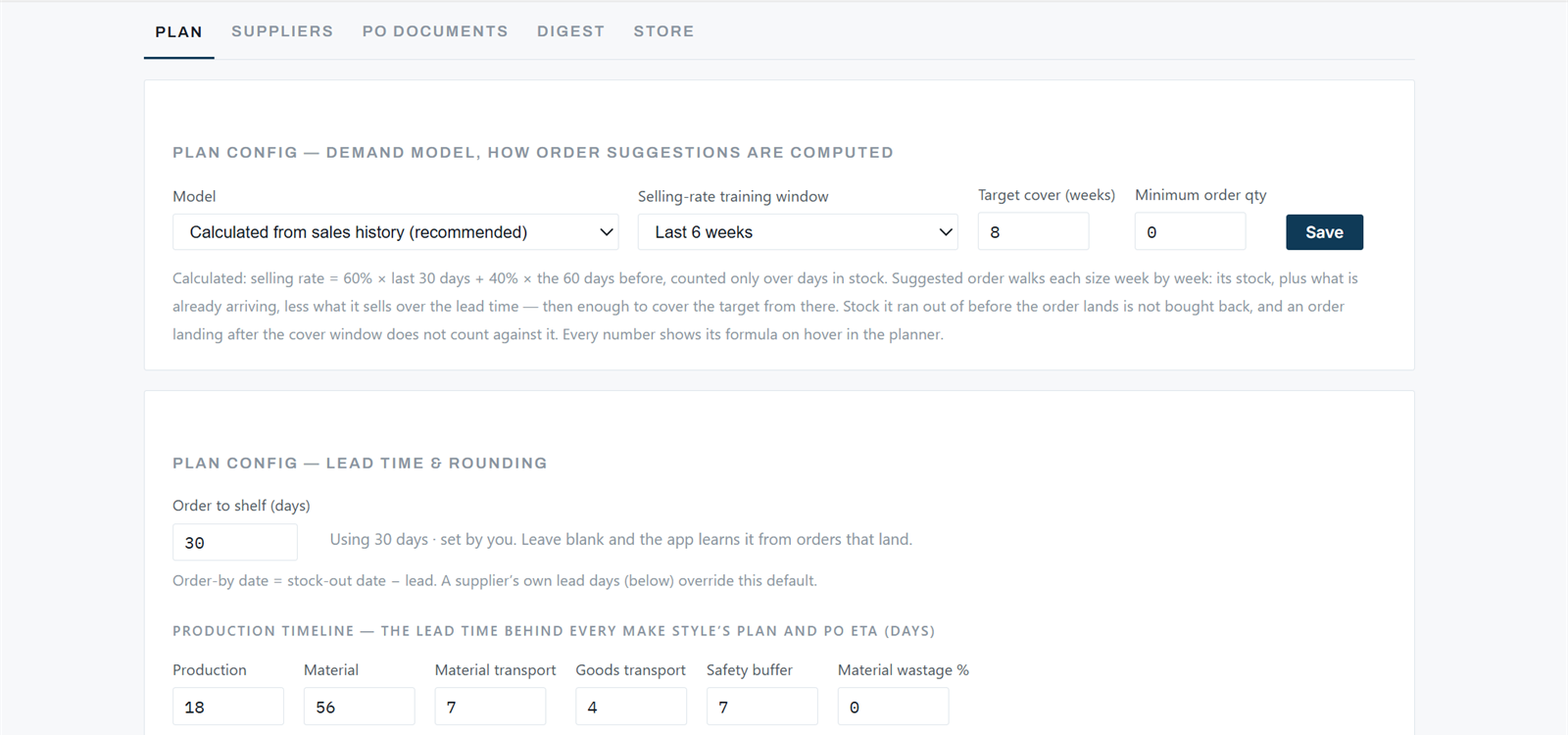Switch to the Plan tab
1568x735 pixels.
coord(178,31)
